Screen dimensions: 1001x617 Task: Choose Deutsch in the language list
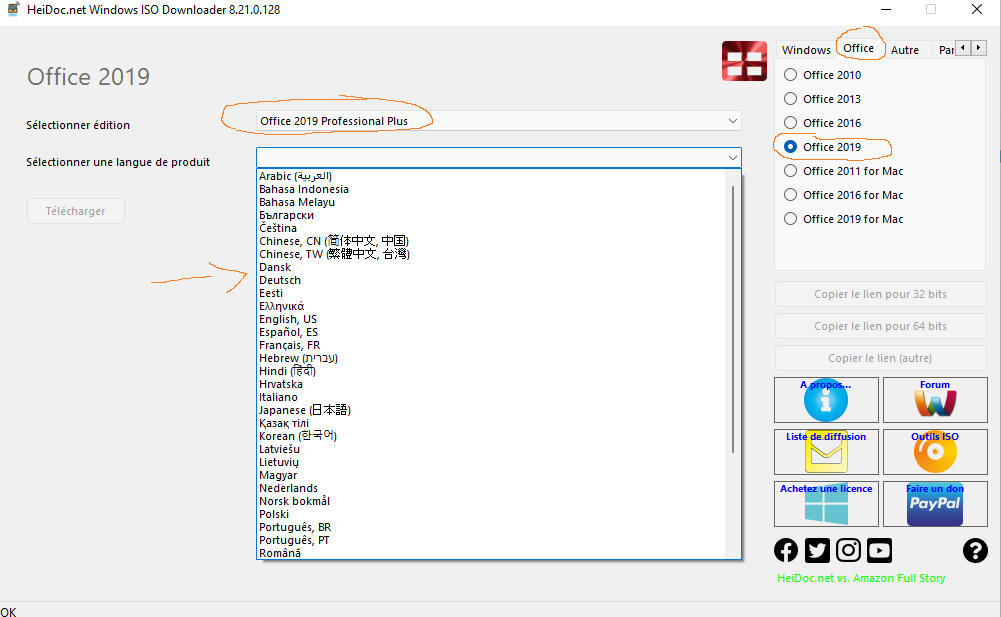click(x=280, y=280)
